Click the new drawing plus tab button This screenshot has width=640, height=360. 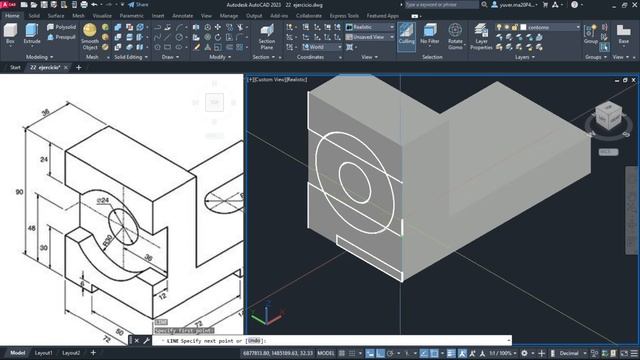pyautogui.click(x=79, y=67)
